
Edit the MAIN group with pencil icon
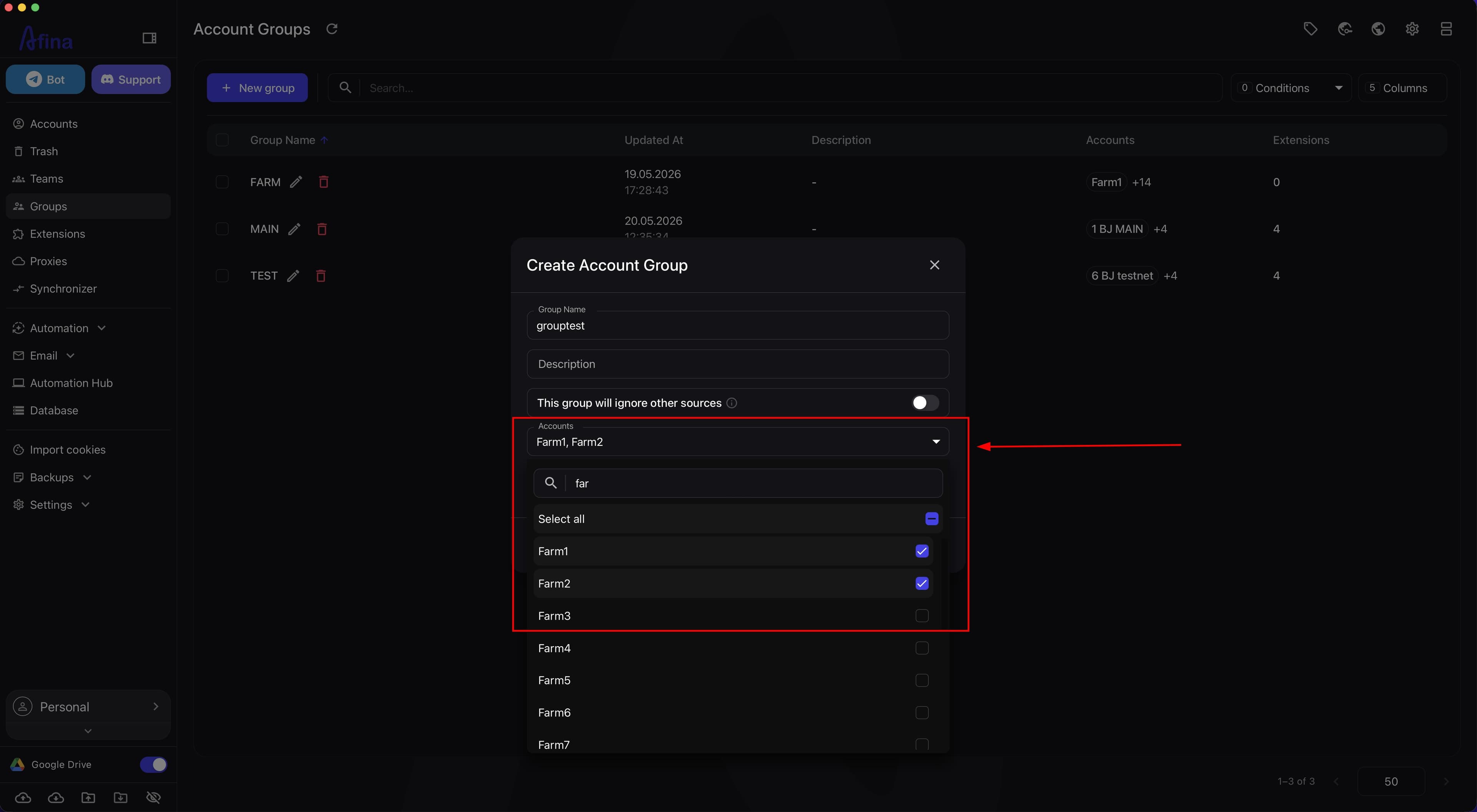coord(294,229)
